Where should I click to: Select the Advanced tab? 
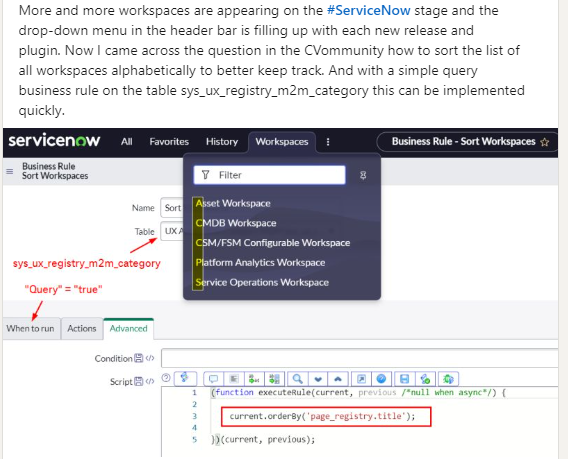pyautogui.click(x=129, y=329)
